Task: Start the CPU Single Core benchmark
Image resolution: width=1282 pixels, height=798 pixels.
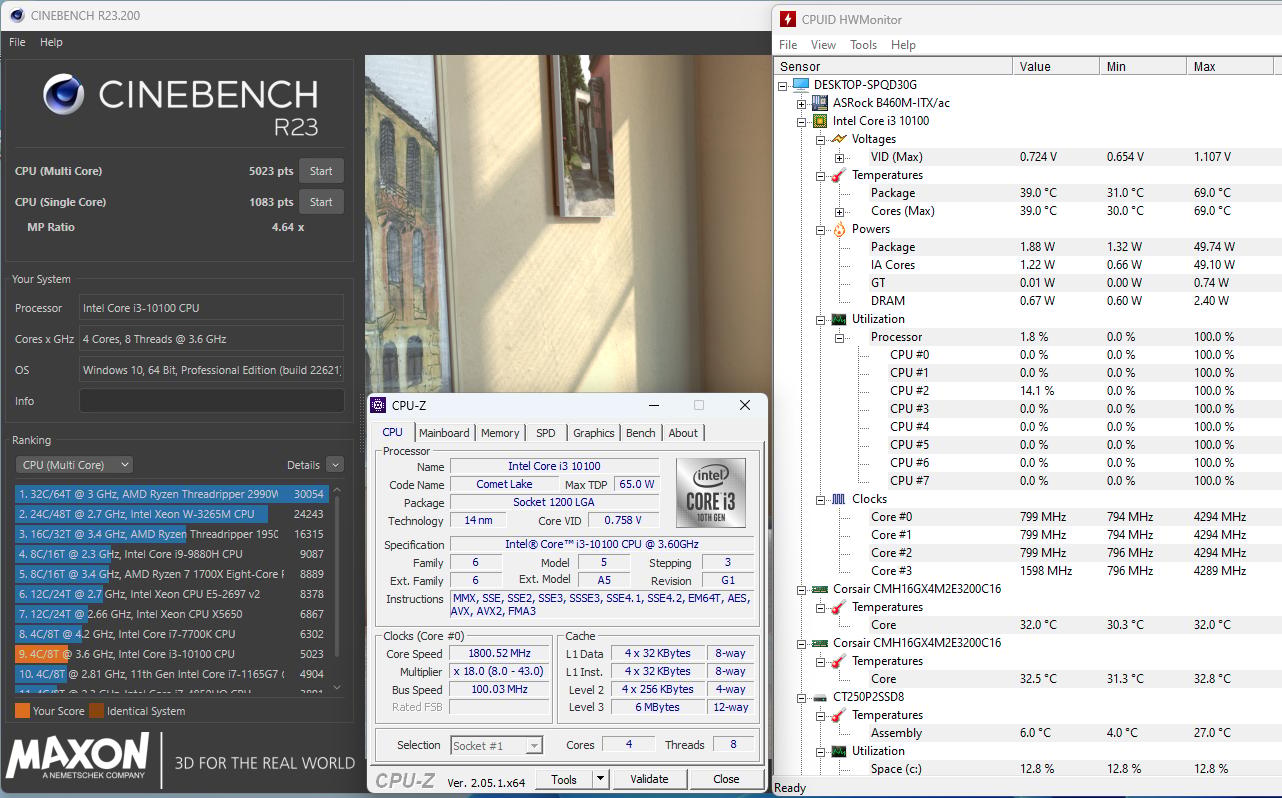Action: (x=321, y=202)
